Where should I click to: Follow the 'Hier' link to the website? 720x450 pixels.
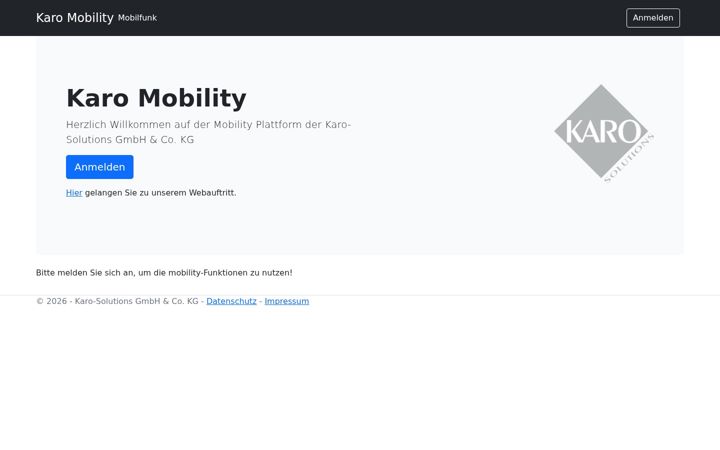click(x=74, y=193)
